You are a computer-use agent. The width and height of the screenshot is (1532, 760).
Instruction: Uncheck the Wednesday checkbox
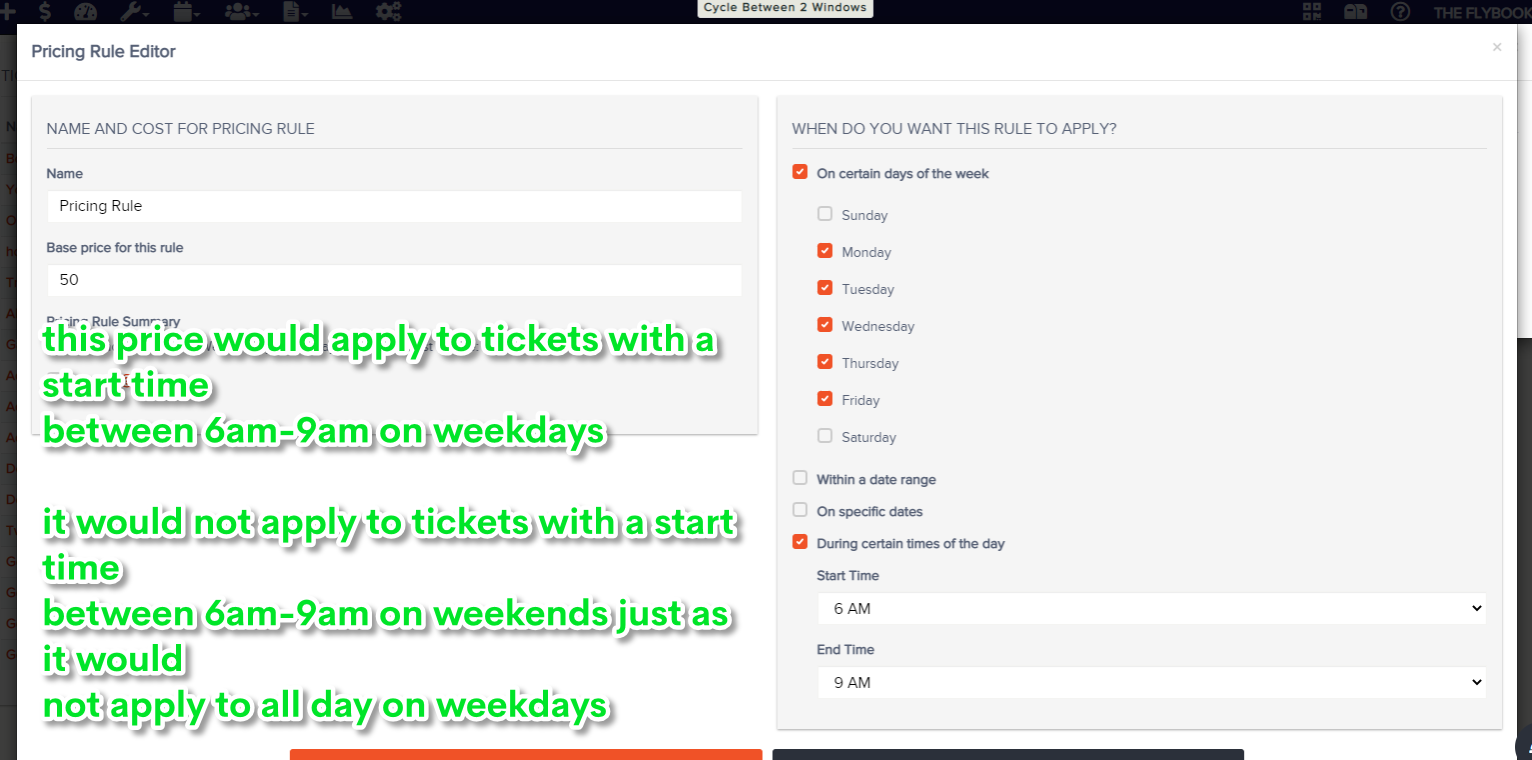825,325
